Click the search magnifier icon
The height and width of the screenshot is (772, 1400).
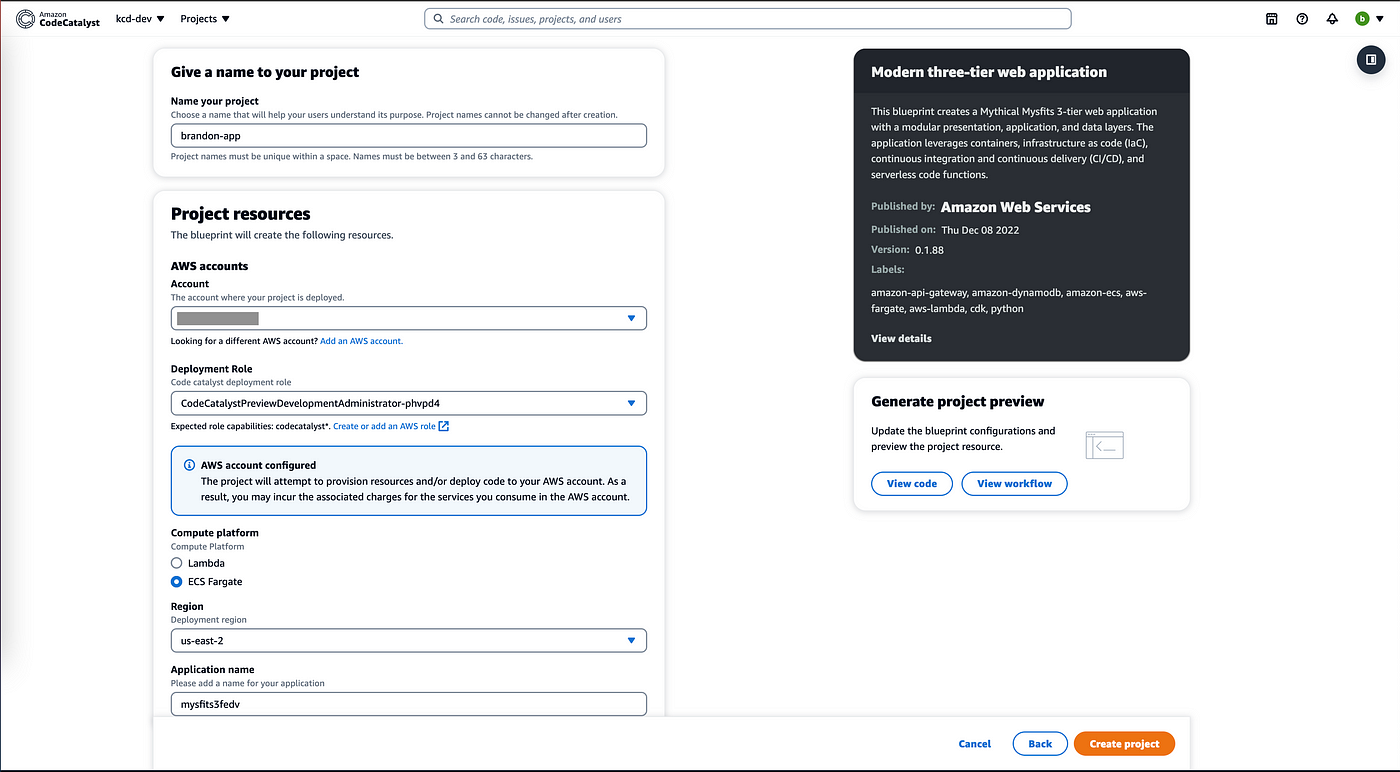coord(438,19)
